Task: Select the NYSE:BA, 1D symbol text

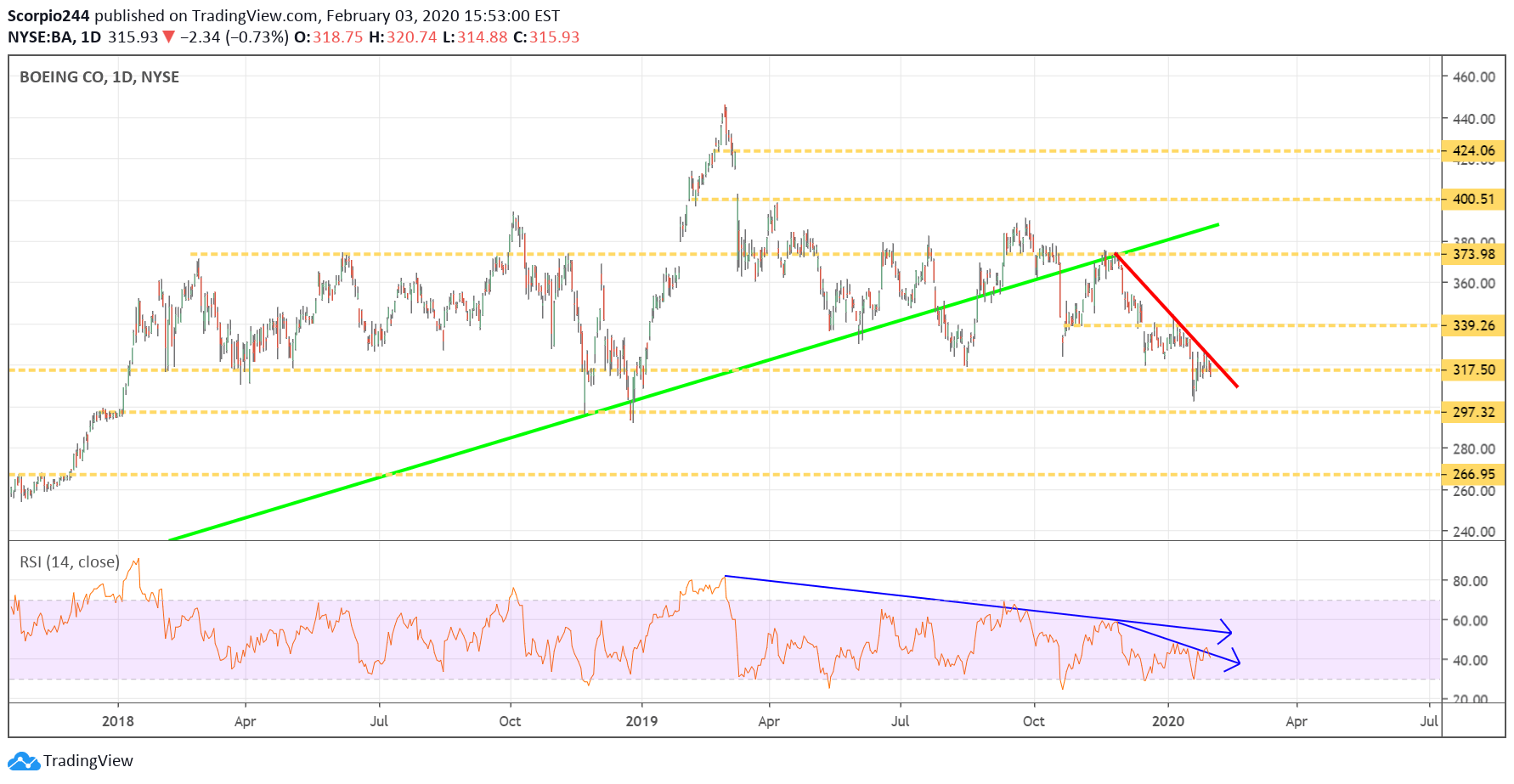Action: pos(54,37)
